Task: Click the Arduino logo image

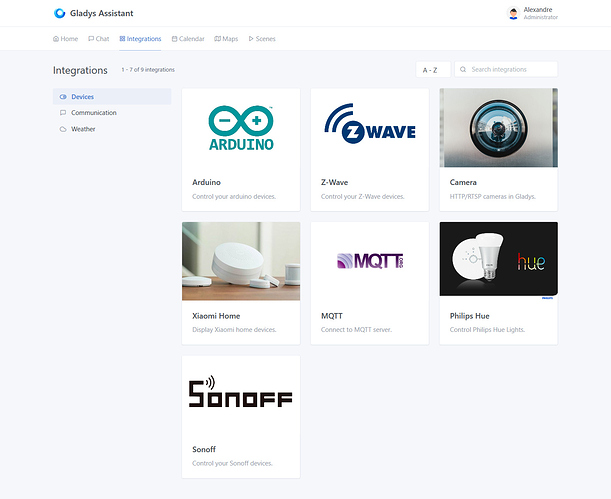Action: coord(241,128)
